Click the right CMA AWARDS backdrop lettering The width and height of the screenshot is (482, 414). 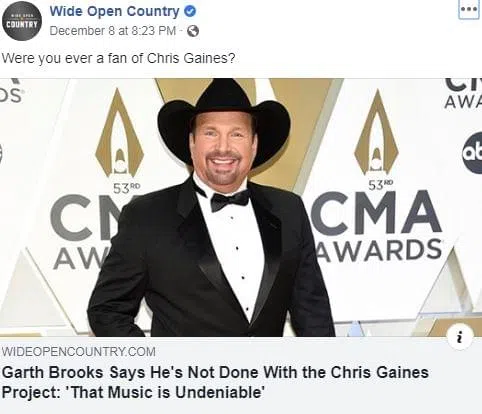[377, 226]
